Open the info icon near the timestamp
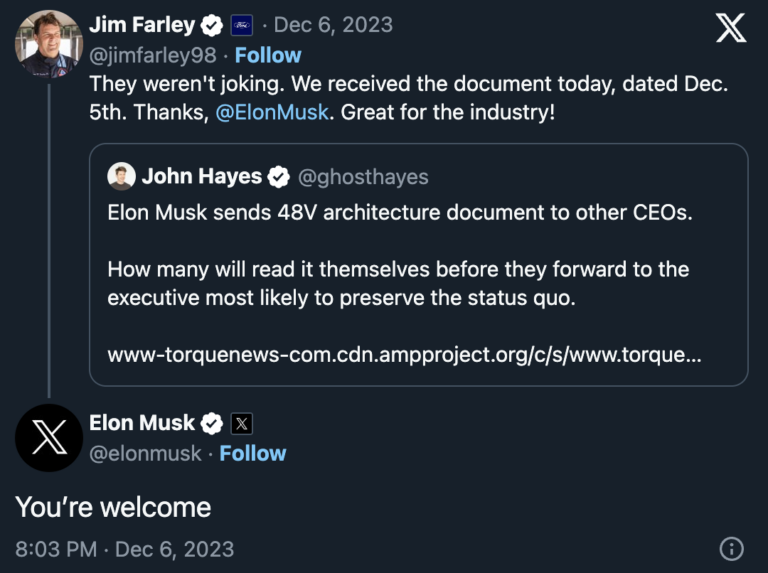 [732, 548]
